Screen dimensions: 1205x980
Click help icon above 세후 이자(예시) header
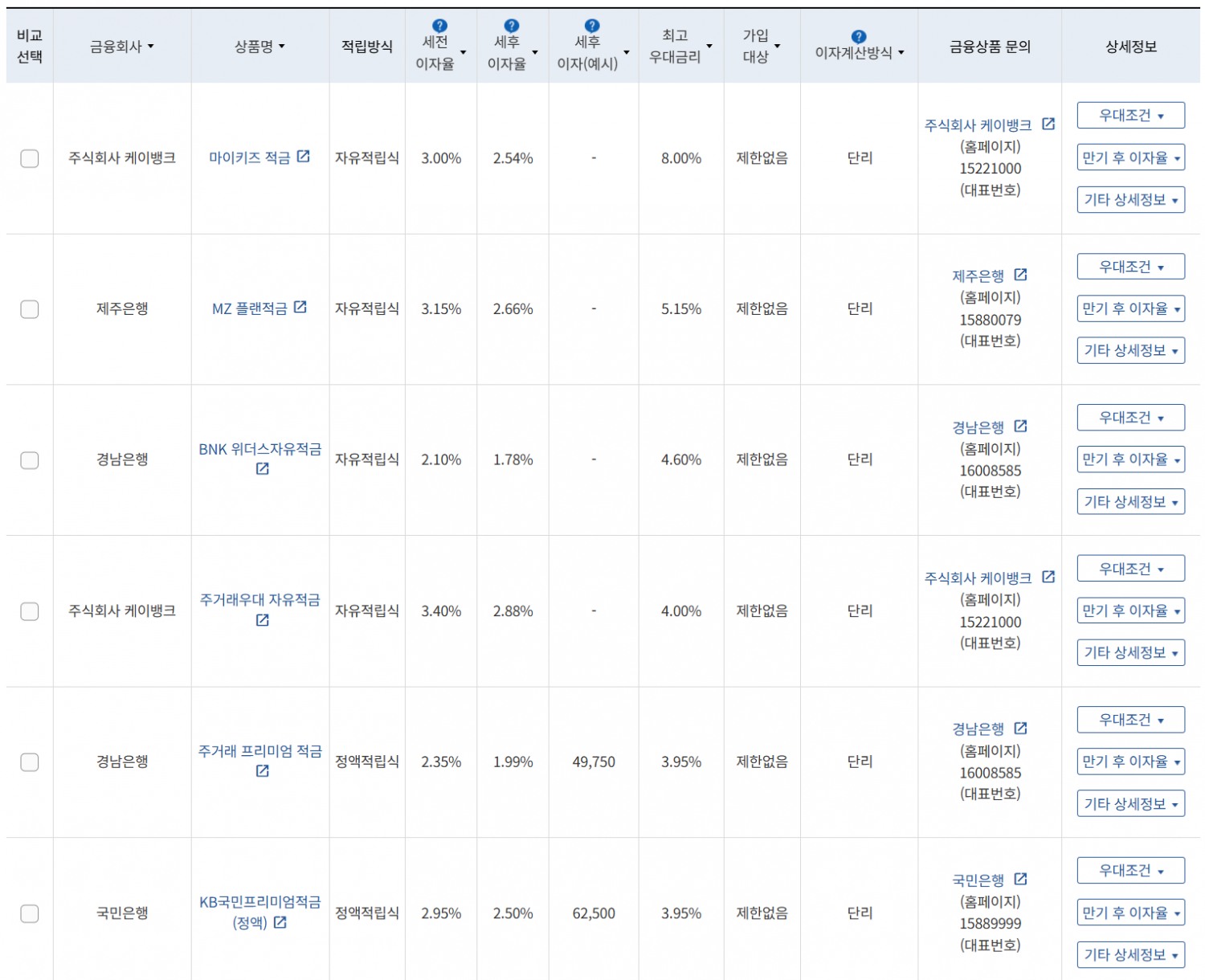592,26
